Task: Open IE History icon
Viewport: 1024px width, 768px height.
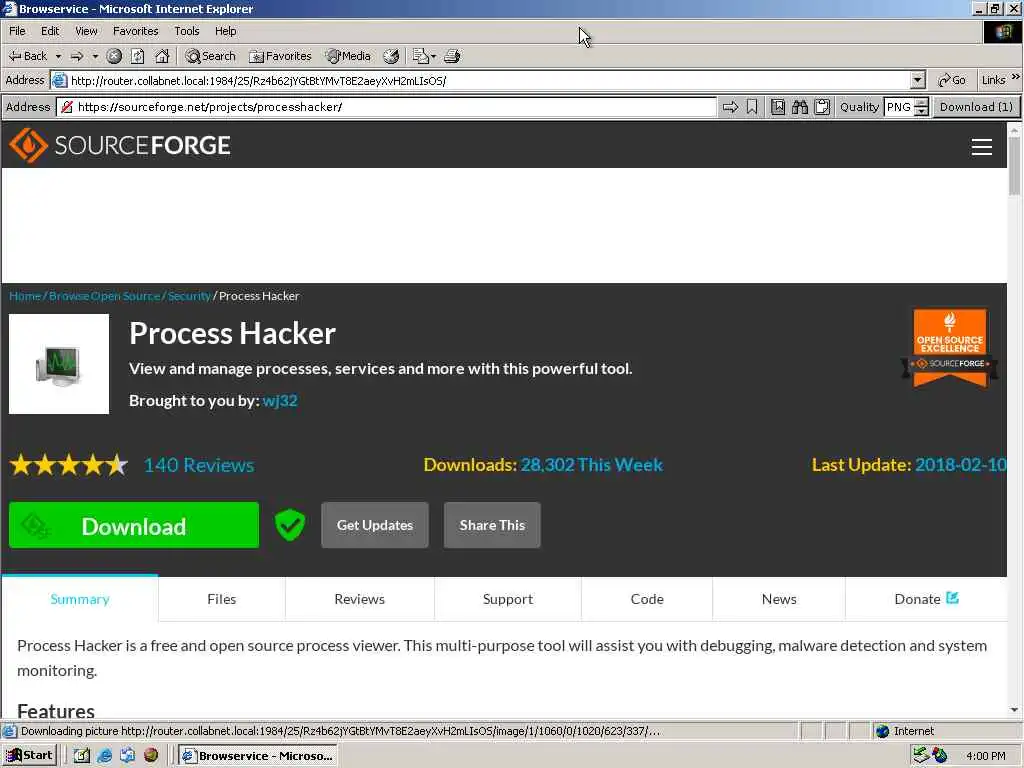Action: click(391, 56)
